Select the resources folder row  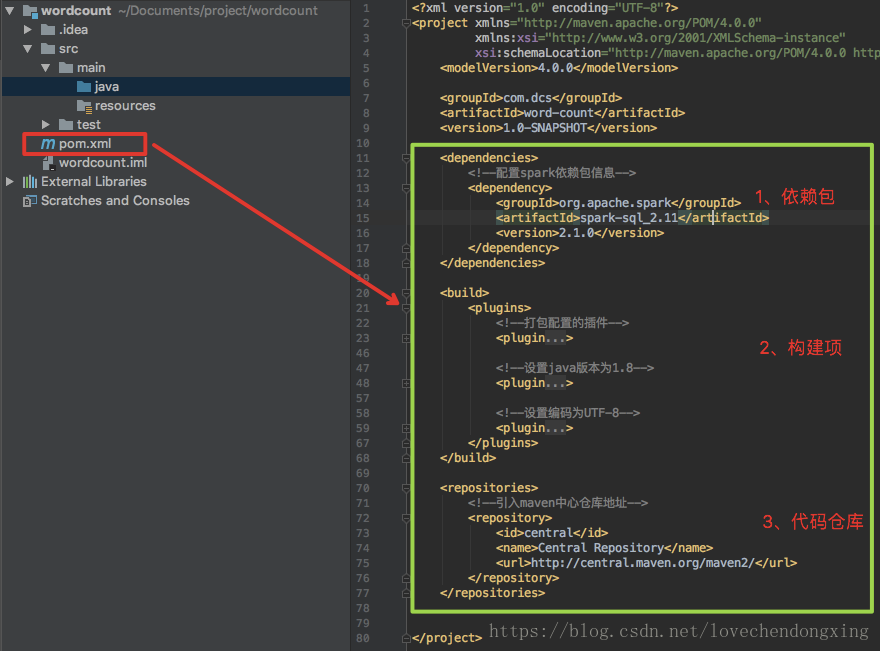(x=176, y=106)
